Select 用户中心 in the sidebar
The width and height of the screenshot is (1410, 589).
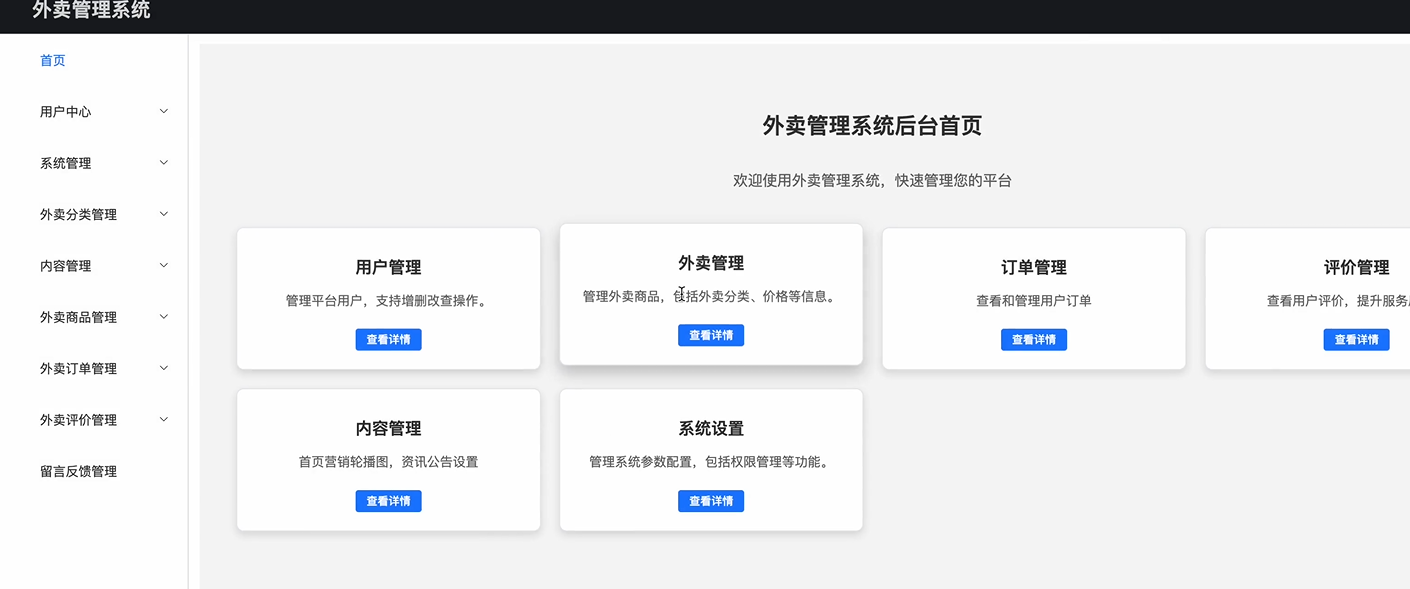[66, 112]
